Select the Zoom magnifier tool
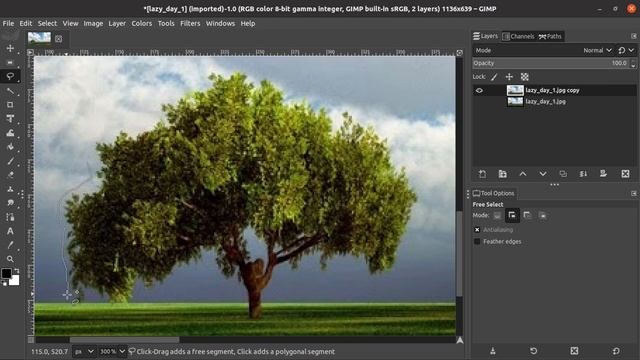The height and width of the screenshot is (360, 640). click(x=10, y=259)
